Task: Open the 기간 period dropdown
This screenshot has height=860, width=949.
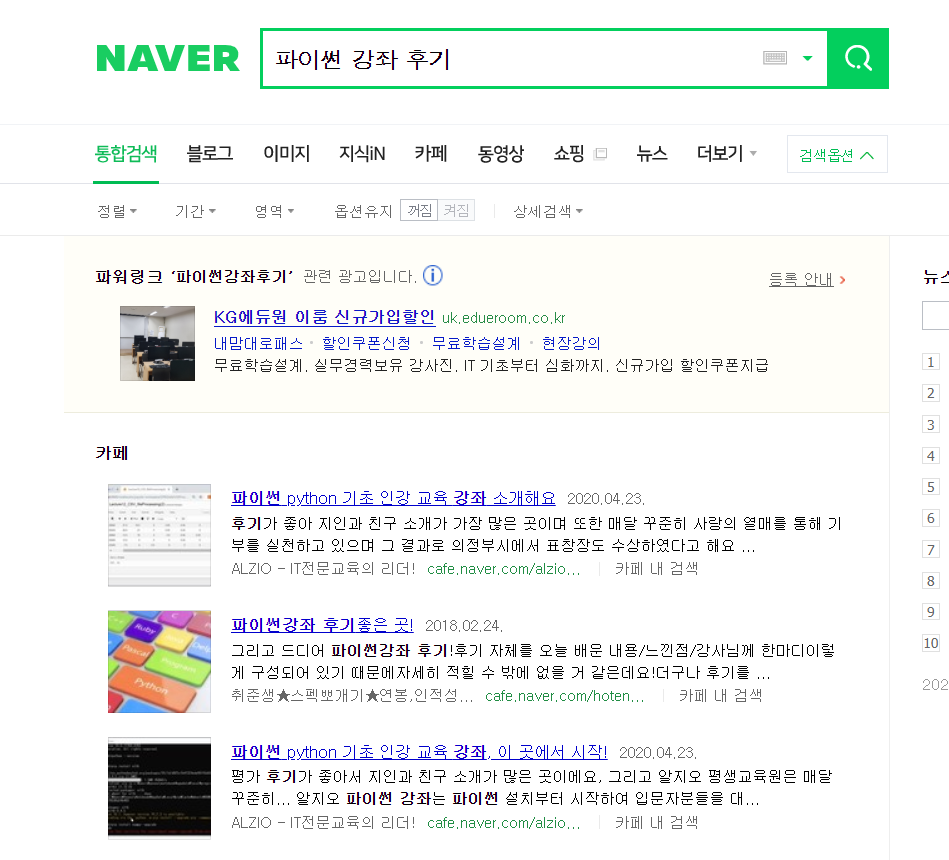Action: pos(195,211)
